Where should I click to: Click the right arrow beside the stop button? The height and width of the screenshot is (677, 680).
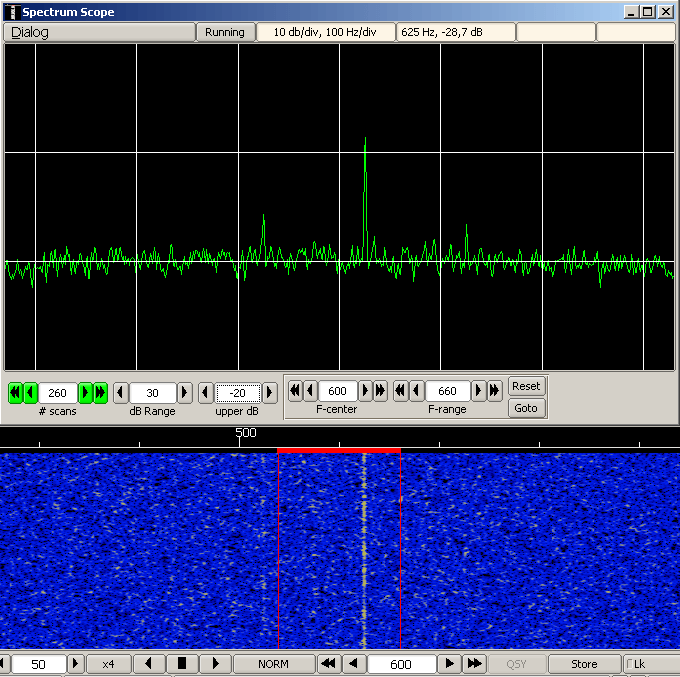click(x=216, y=664)
